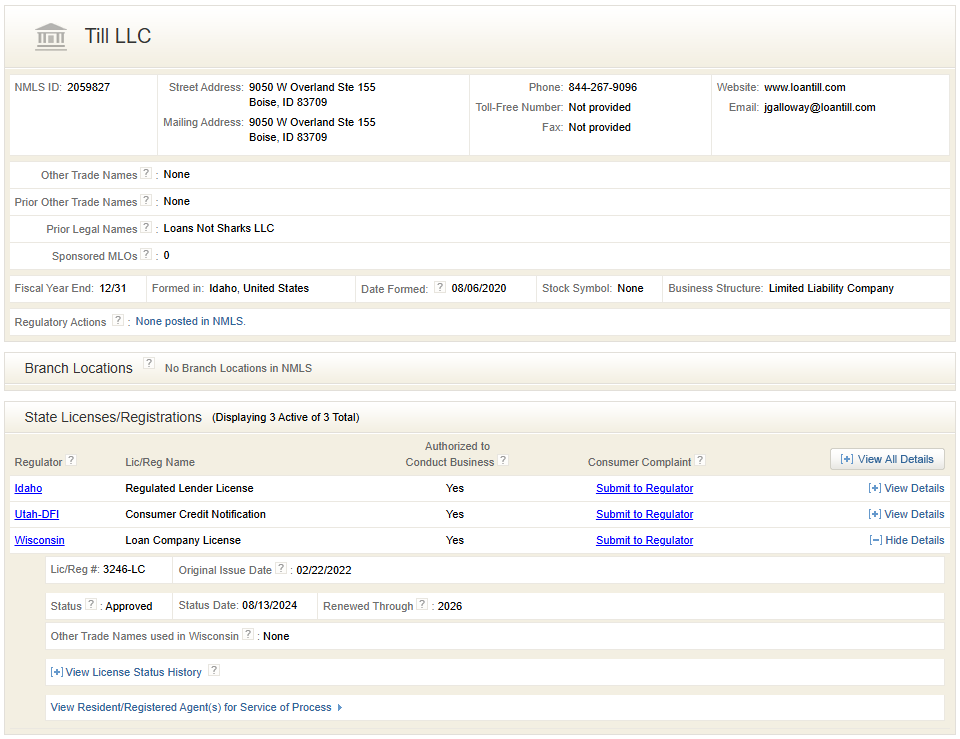Open help icon next to Prior Legal Names

tap(146, 227)
